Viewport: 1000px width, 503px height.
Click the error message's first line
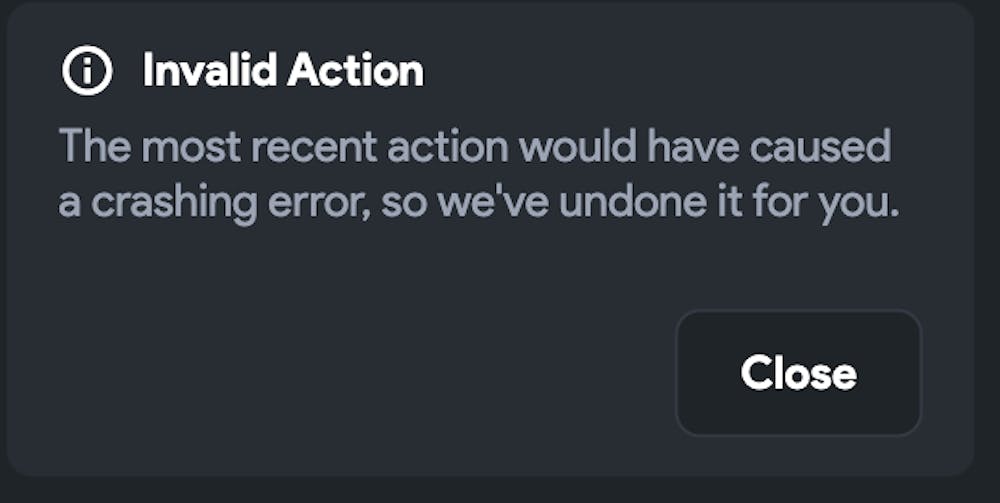click(x=474, y=148)
